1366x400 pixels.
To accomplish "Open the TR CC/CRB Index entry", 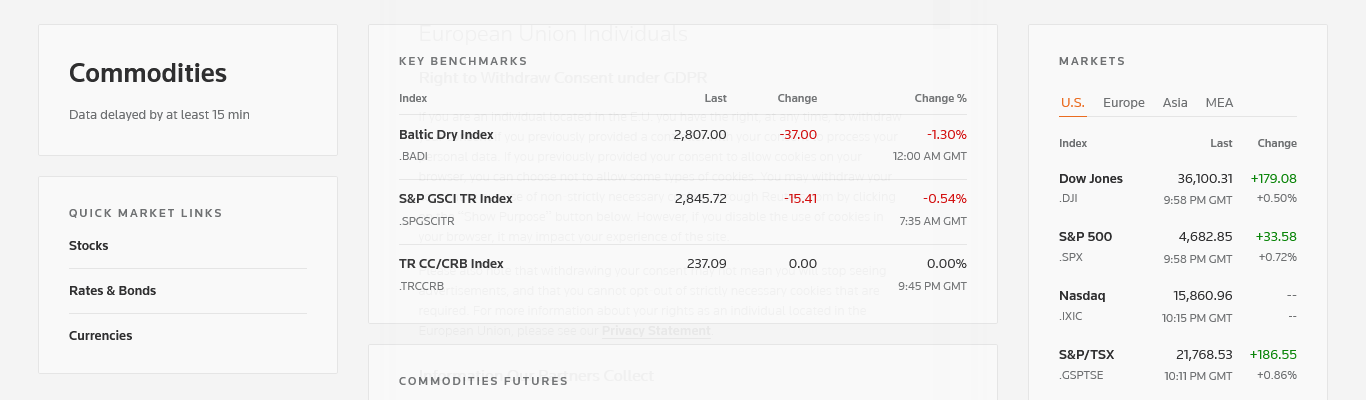I will [x=451, y=264].
